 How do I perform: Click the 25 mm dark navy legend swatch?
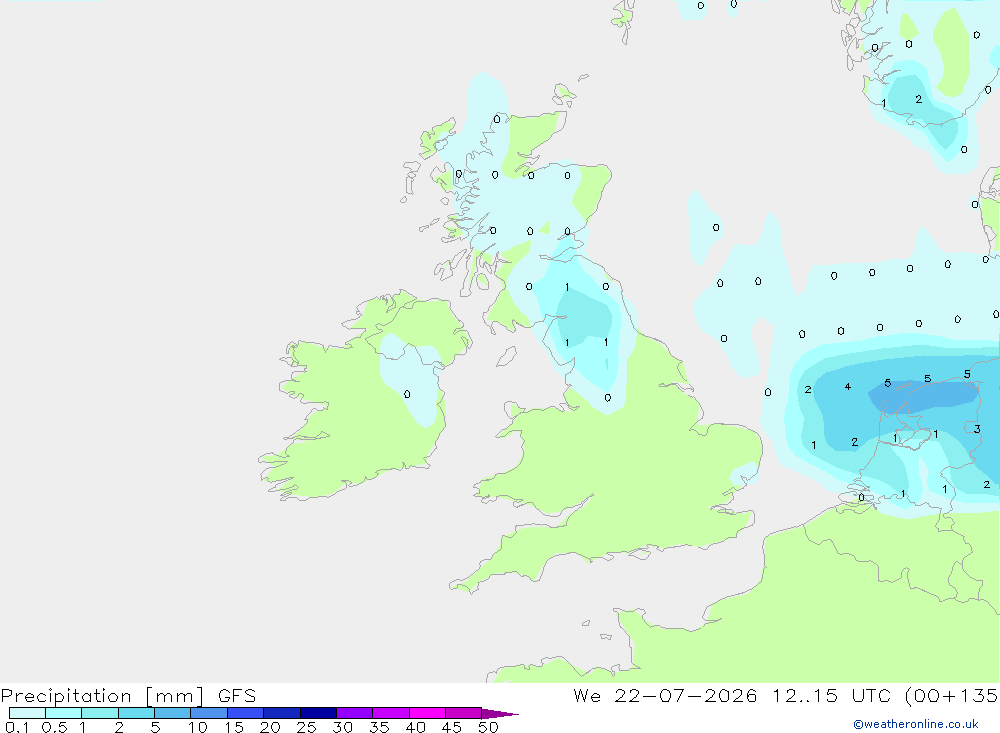tap(318, 713)
